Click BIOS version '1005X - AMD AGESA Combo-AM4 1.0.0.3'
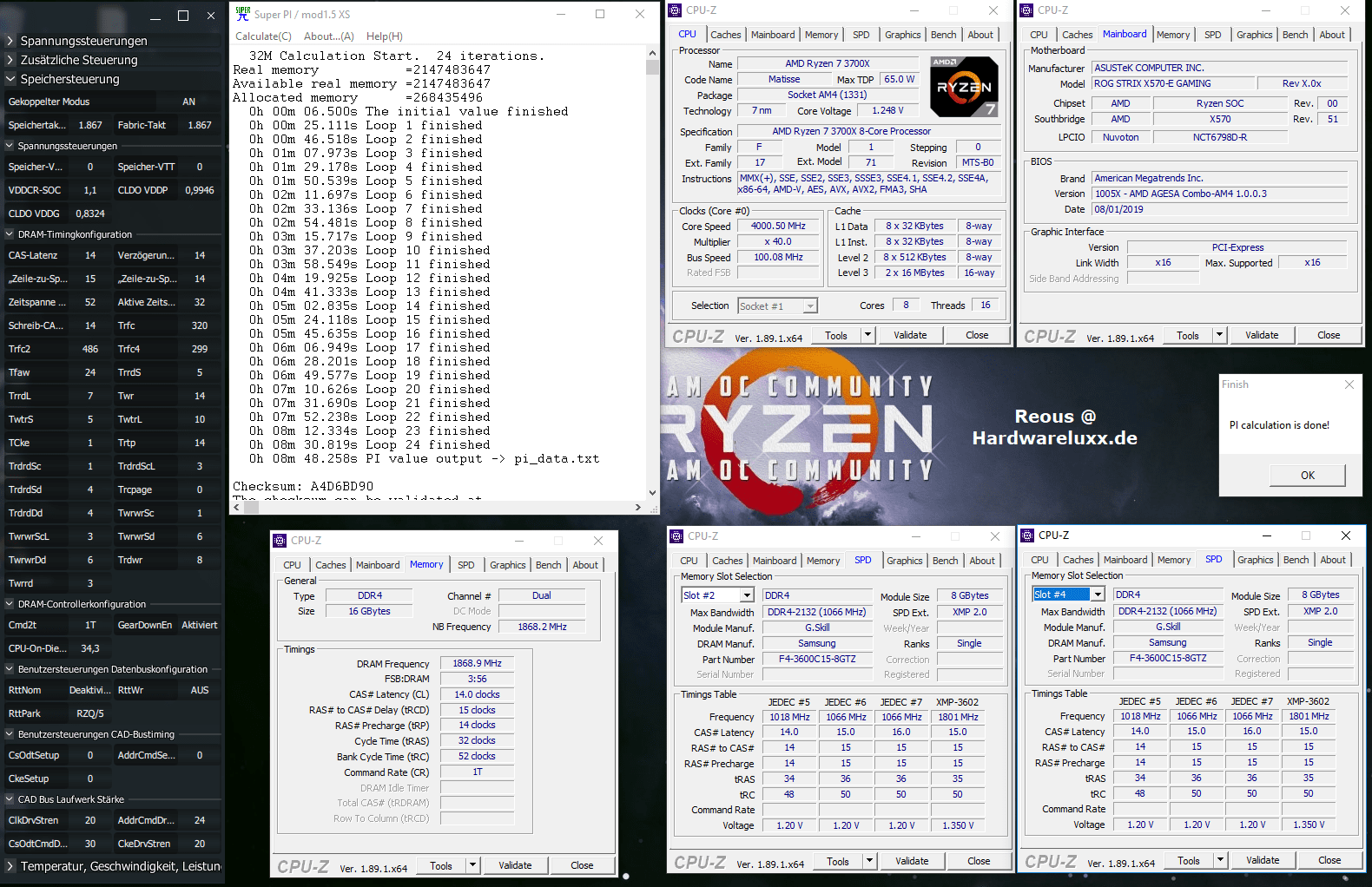 tap(1219, 194)
